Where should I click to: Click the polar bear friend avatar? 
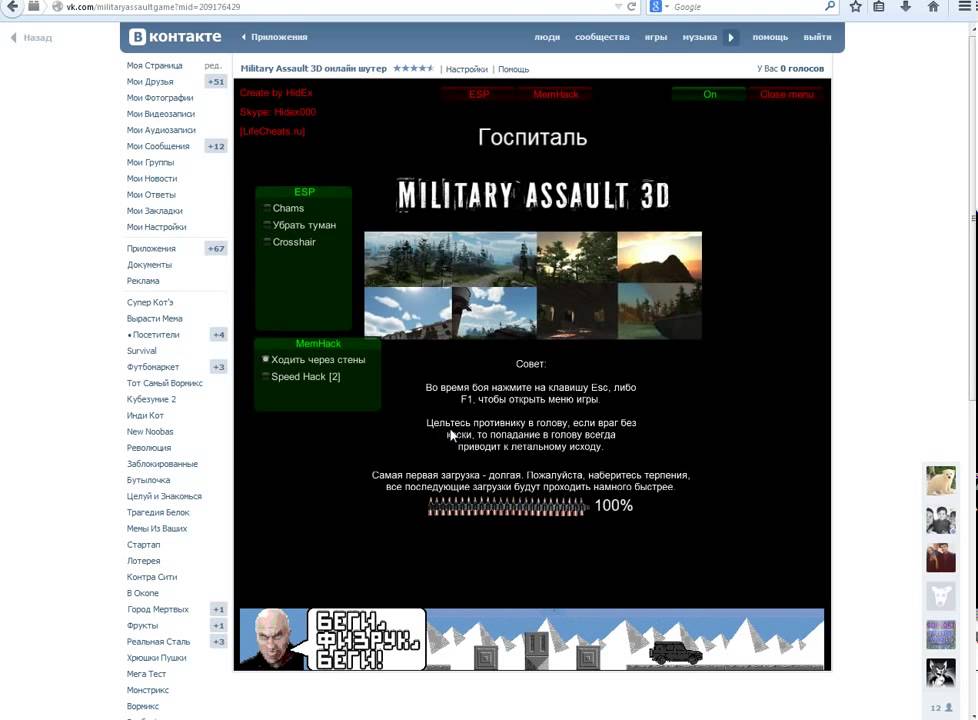941,480
